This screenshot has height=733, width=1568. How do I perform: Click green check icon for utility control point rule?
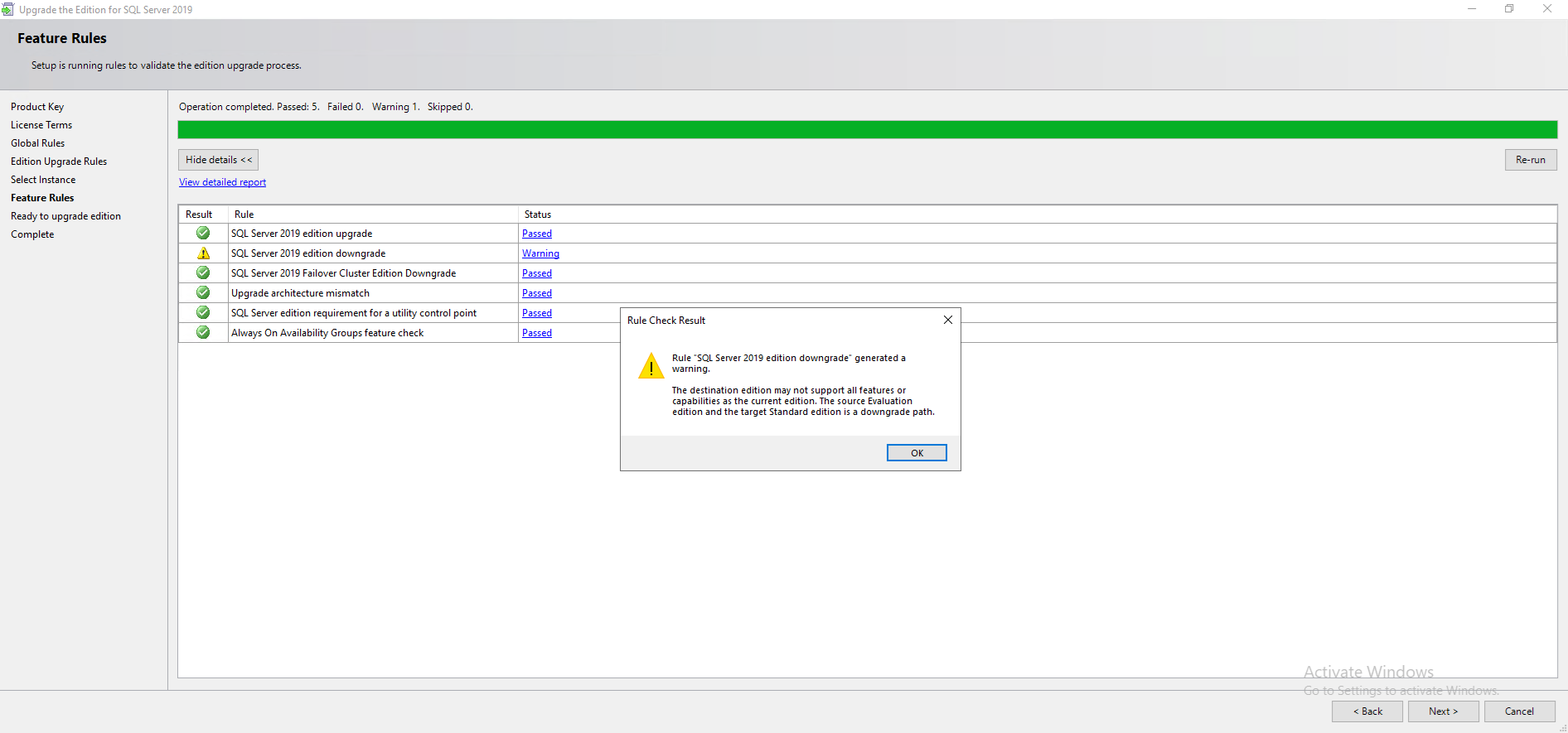(203, 313)
